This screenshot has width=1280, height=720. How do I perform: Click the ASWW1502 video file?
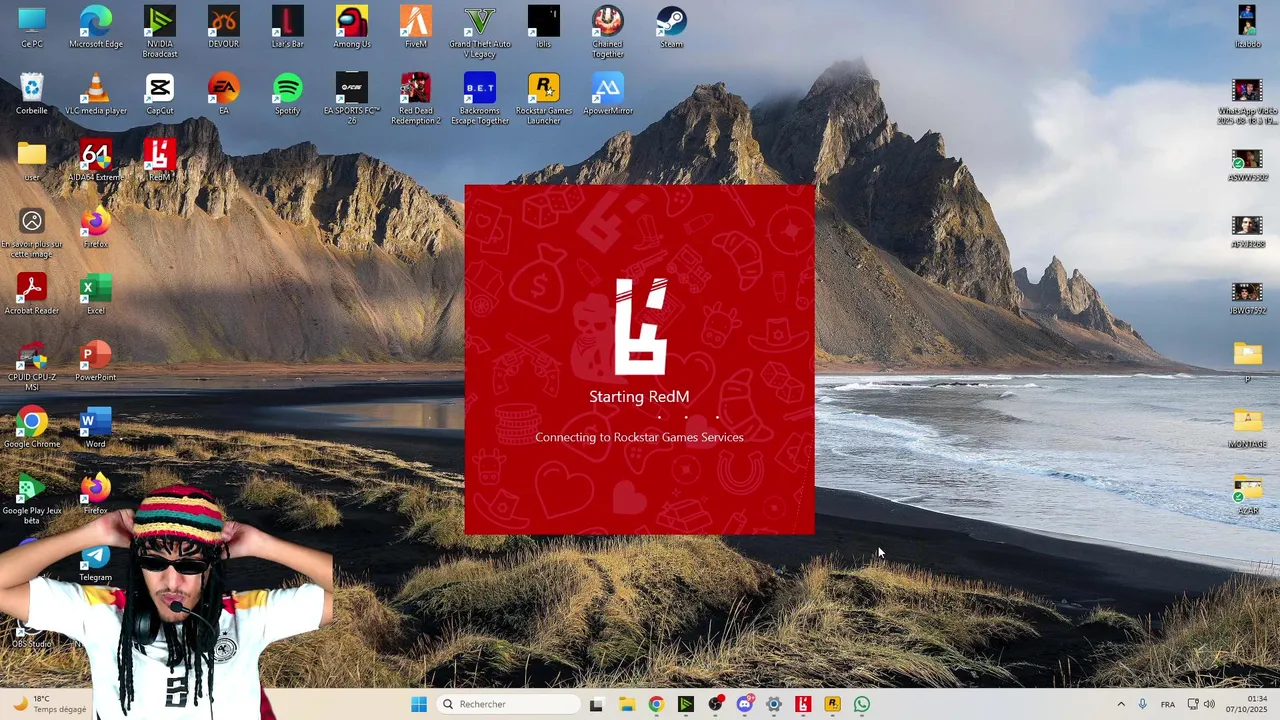pyautogui.click(x=1247, y=165)
